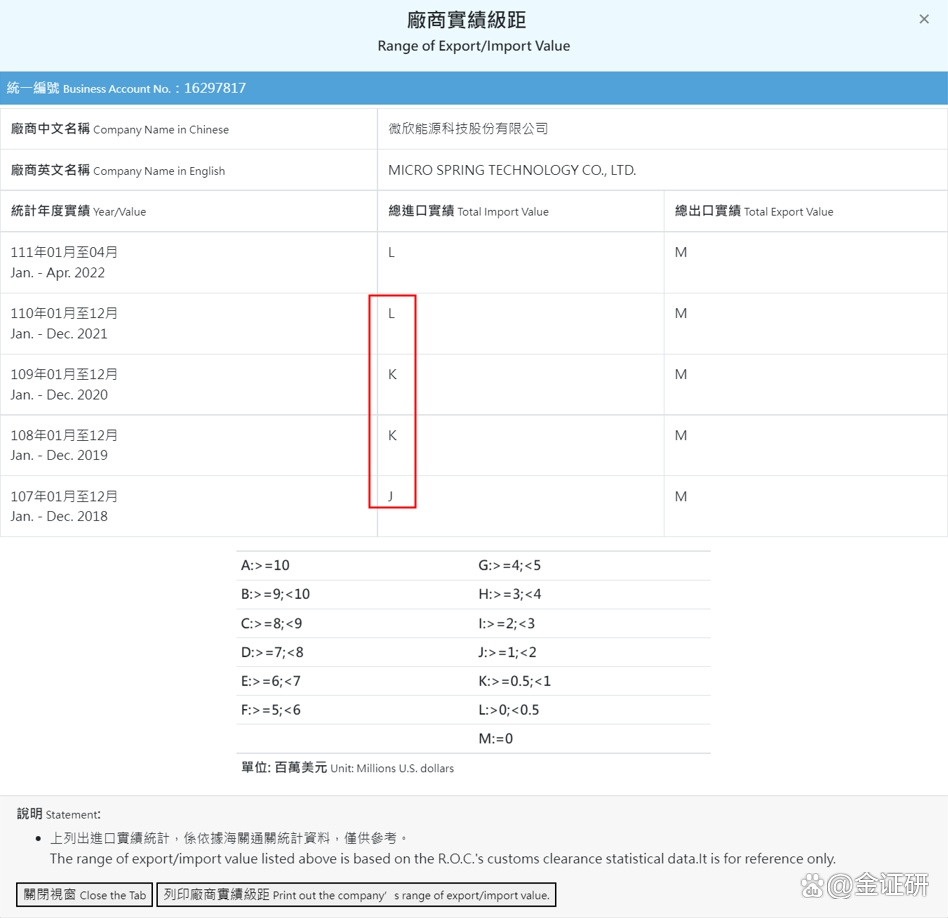Image resolution: width=948 pixels, height=918 pixels.
Task: Click the export value M for 2022
Action: click(x=680, y=253)
